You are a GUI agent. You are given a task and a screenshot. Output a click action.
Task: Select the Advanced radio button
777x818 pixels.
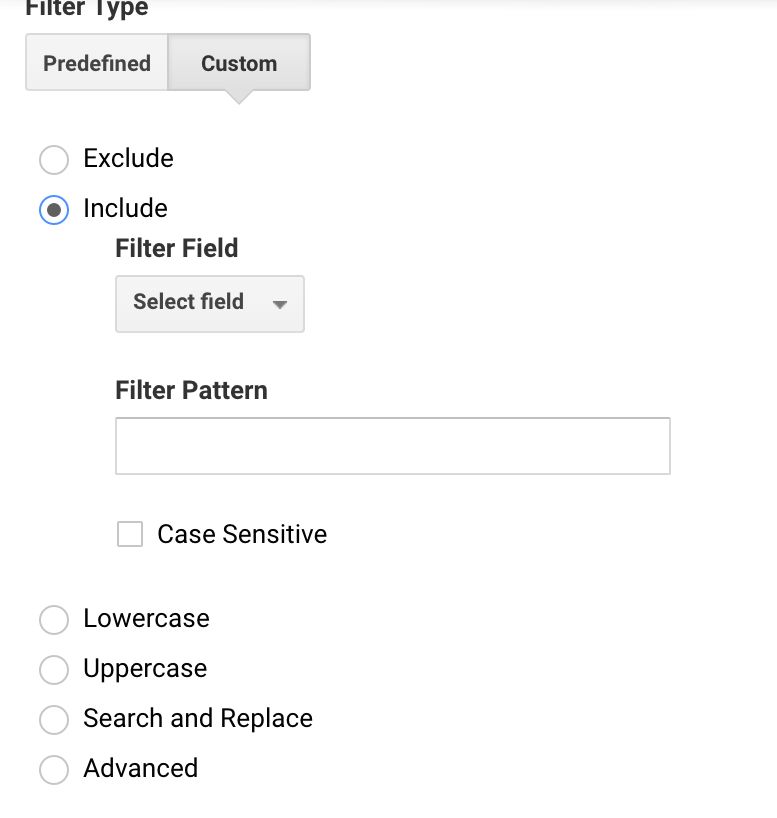(x=54, y=770)
